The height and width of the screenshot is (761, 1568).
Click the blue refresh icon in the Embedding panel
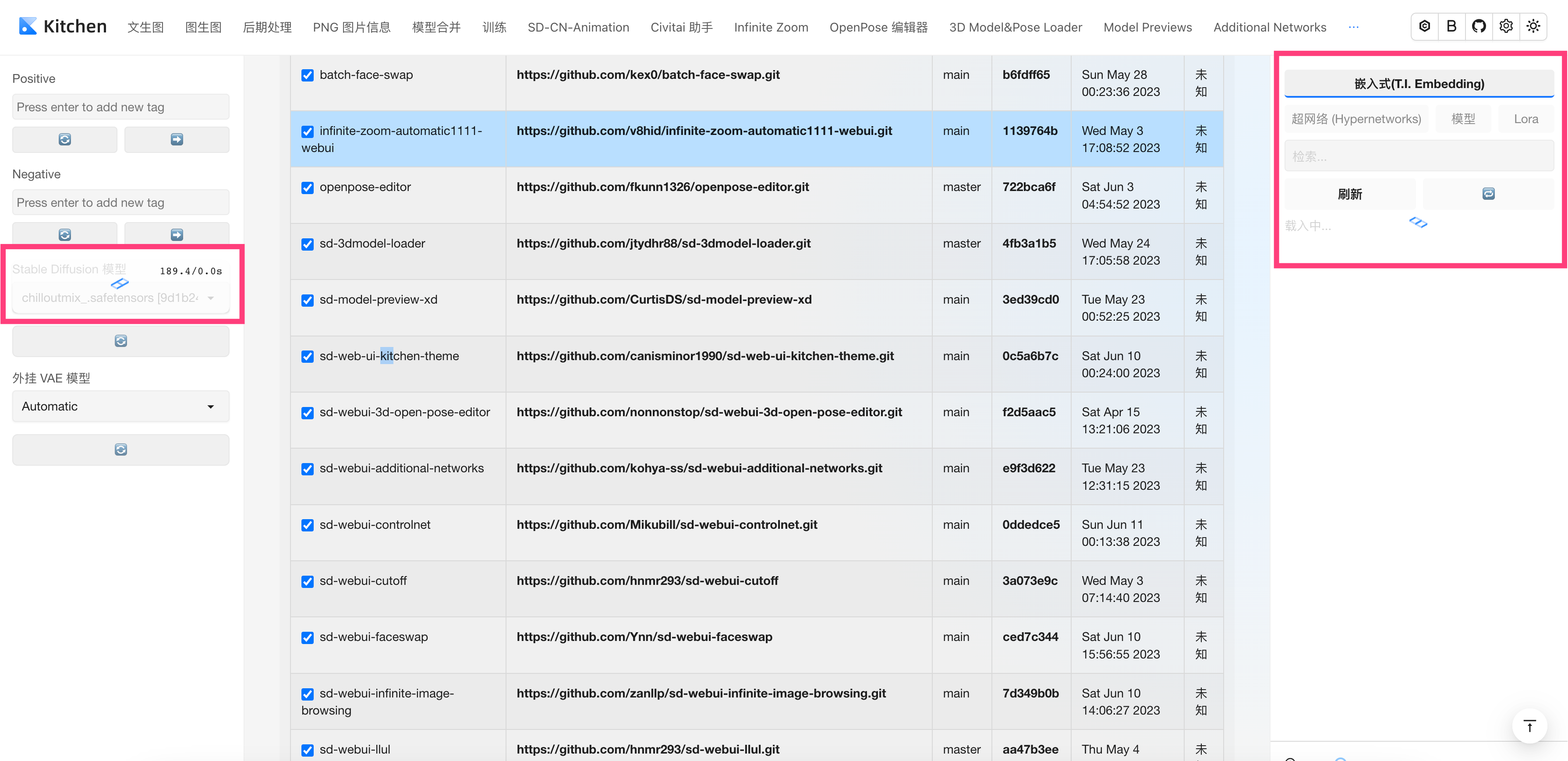(x=1488, y=194)
